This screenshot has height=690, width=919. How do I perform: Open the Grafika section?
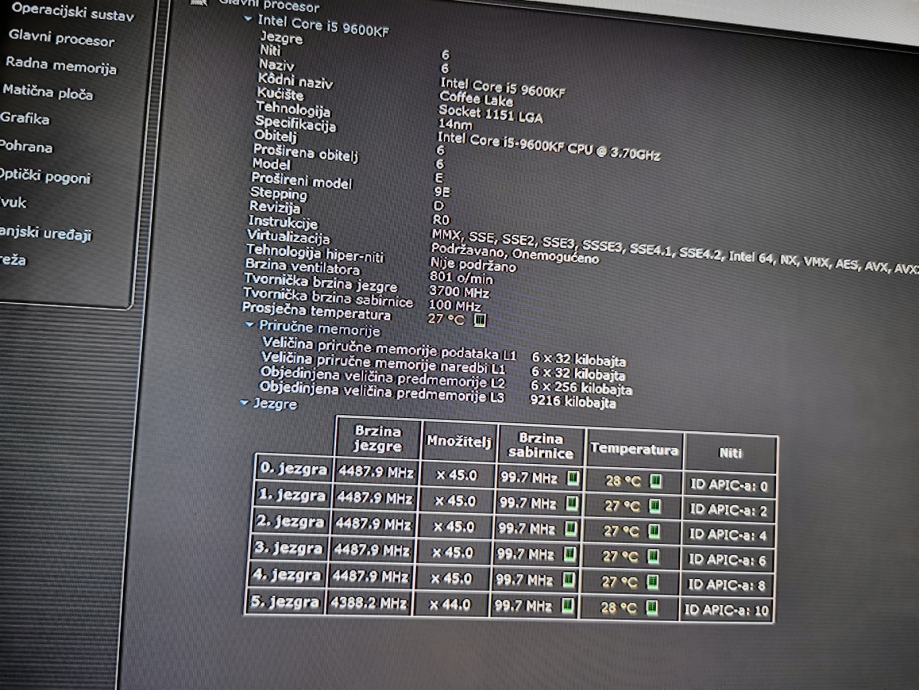coord(25,118)
